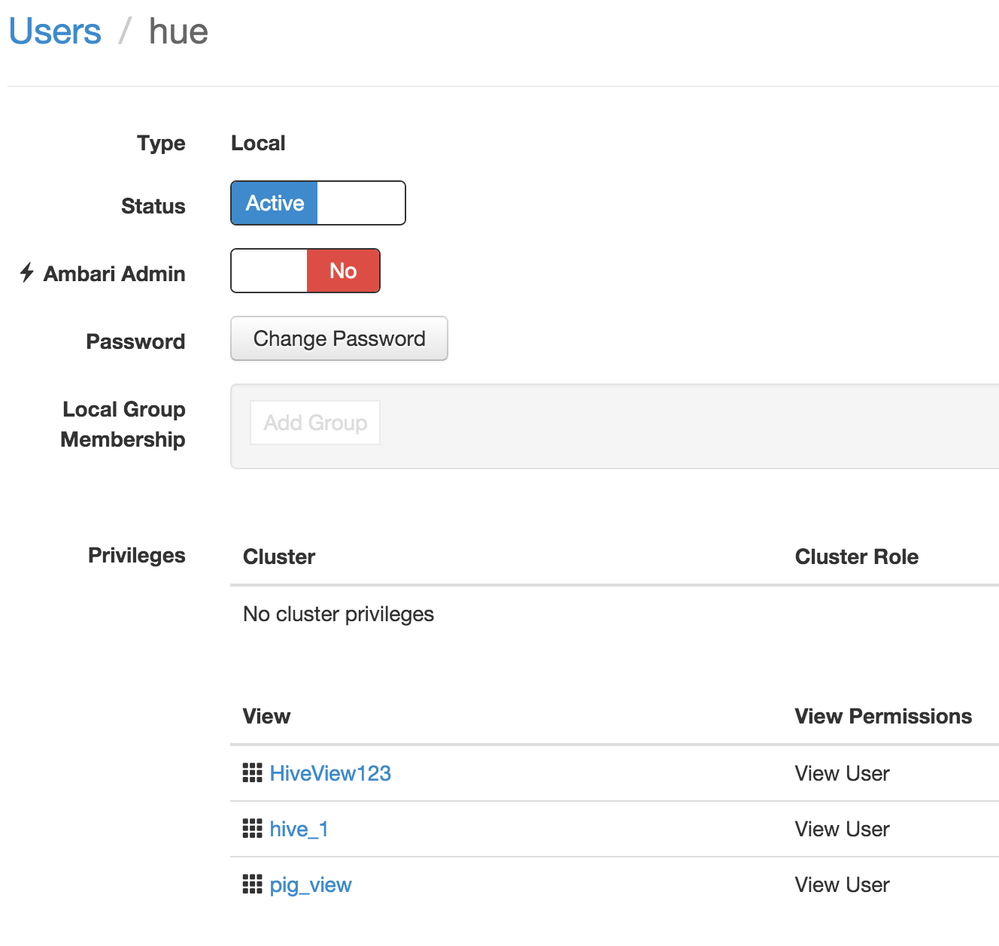Viewport: 999px width, 946px height.
Task: Open the hive_1 view link
Action: tap(299, 829)
